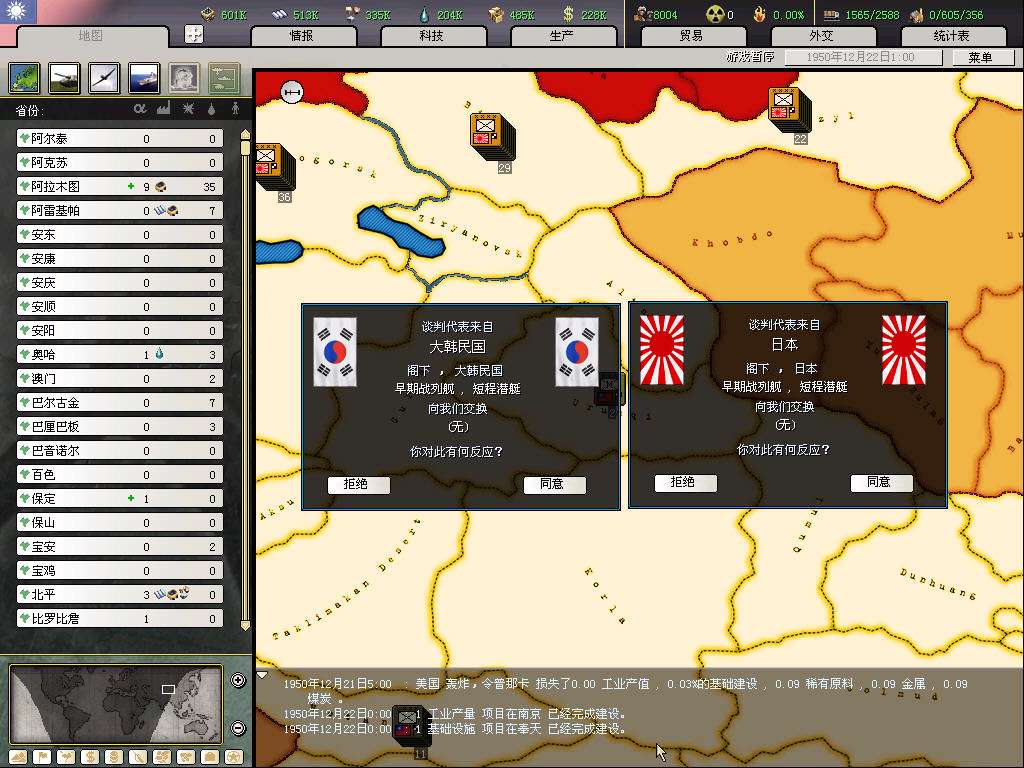Click the energy crate icon showing 601K

(208, 14)
